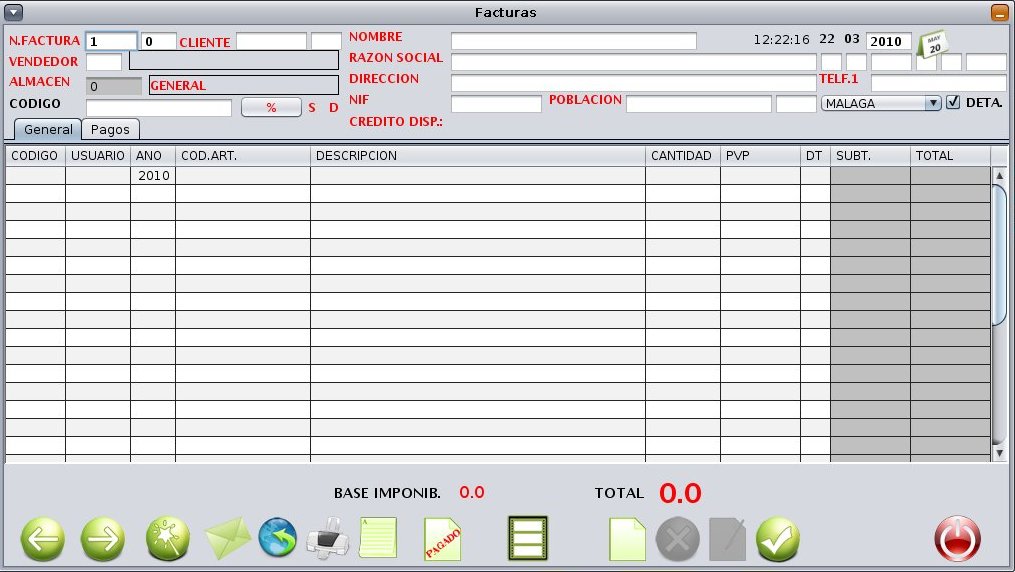Click the COD.ART. column header
This screenshot has width=1015, height=572.
tap(243, 156)
